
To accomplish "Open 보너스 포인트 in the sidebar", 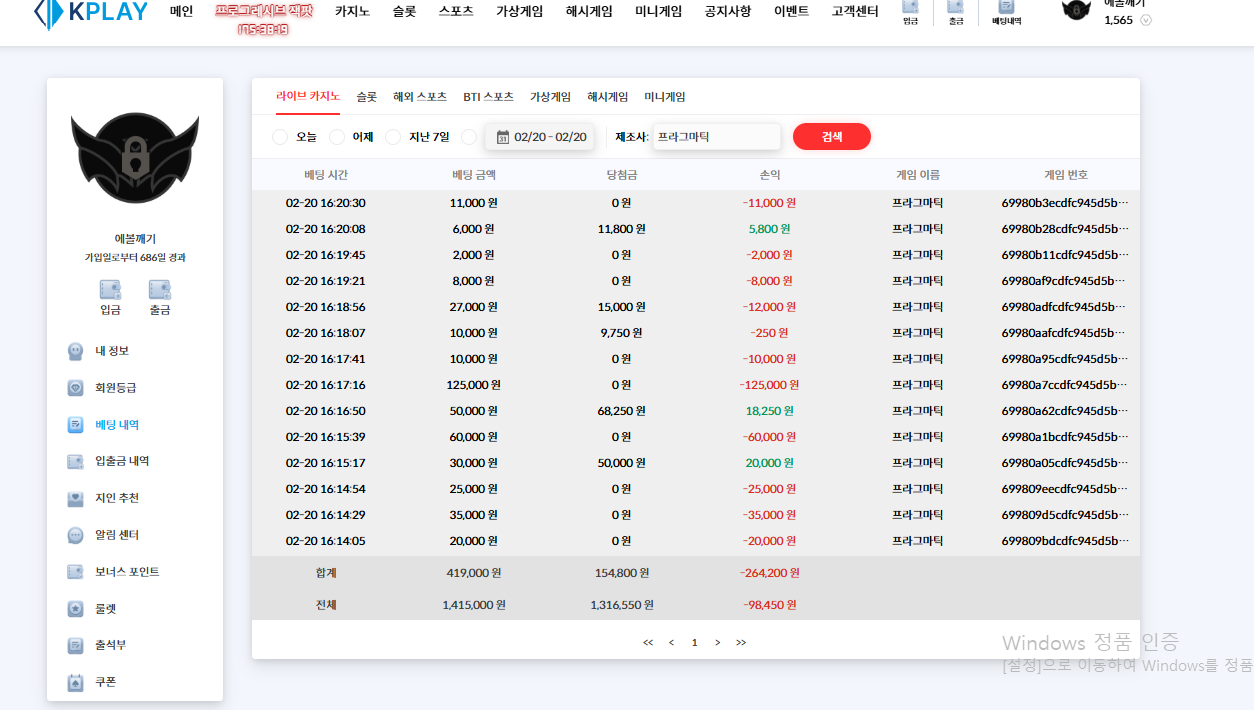I will [126, 572].
